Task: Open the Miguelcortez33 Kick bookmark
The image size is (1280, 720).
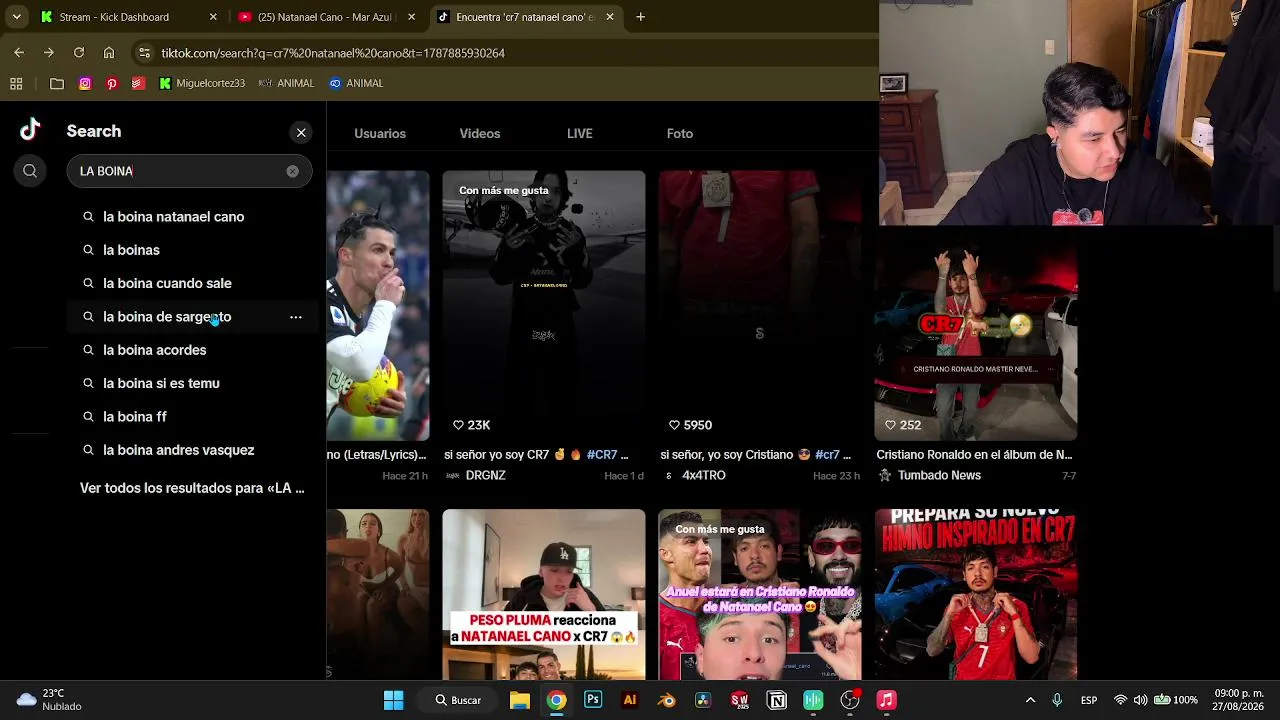Action: tap(202, 84)
